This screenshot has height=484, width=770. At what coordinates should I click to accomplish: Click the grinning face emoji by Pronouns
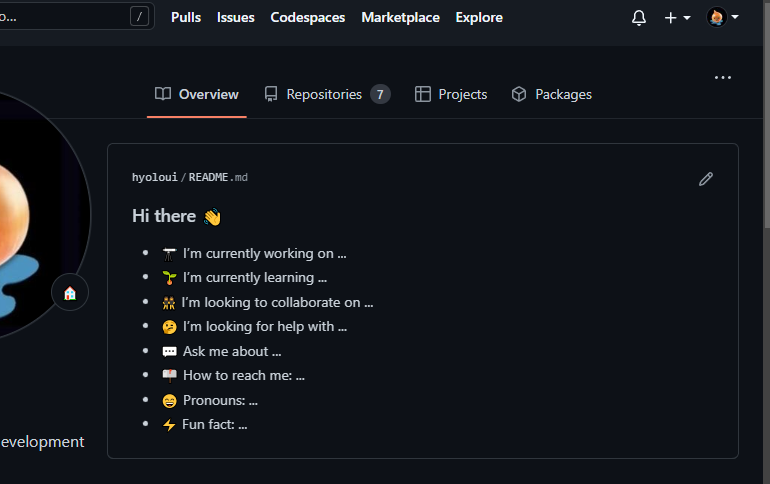click(x=169, y=401)
